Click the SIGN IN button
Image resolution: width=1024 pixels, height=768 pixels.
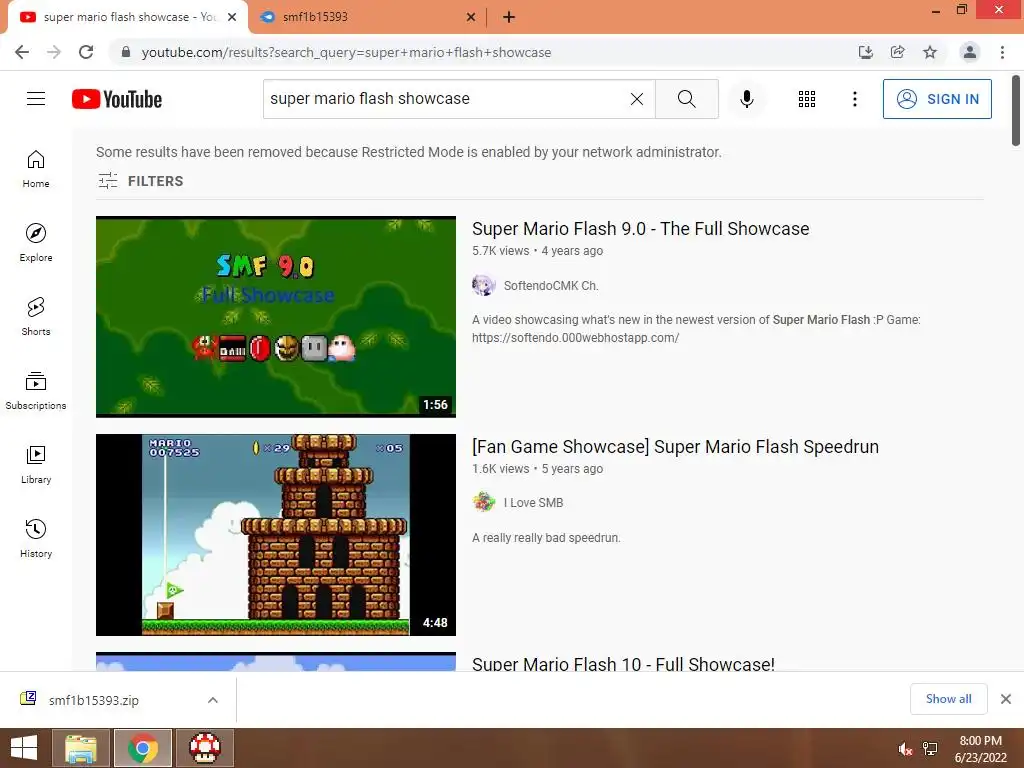(936, 99)
